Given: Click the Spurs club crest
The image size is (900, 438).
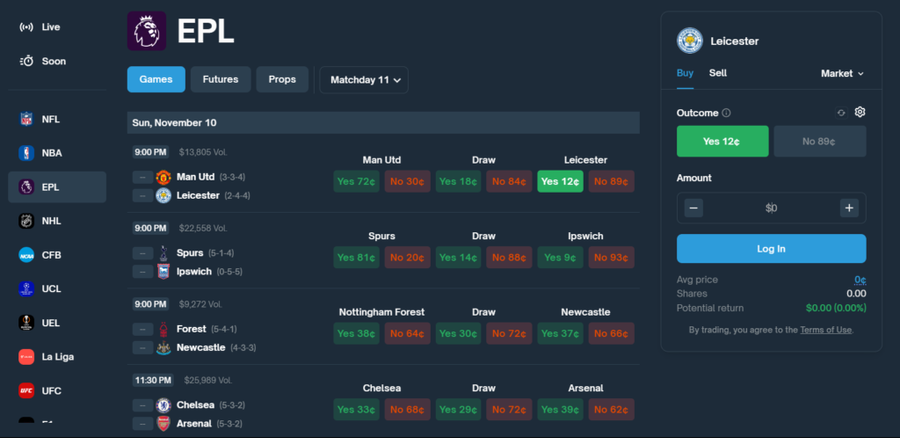Looking at the screenshot, I should point(164,253).
